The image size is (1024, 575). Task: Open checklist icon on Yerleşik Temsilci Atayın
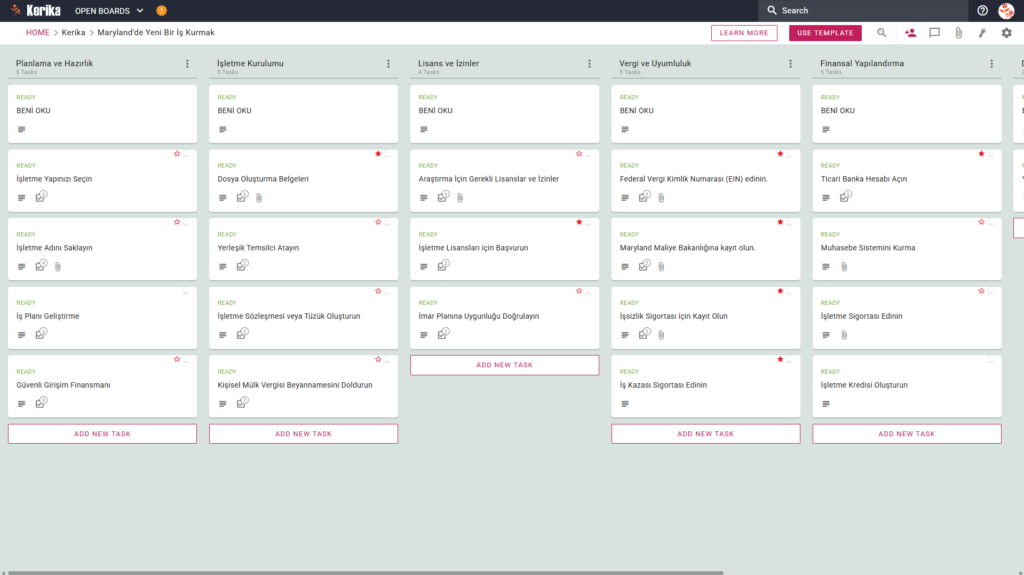pyautogui.click(x=242, y=265)
